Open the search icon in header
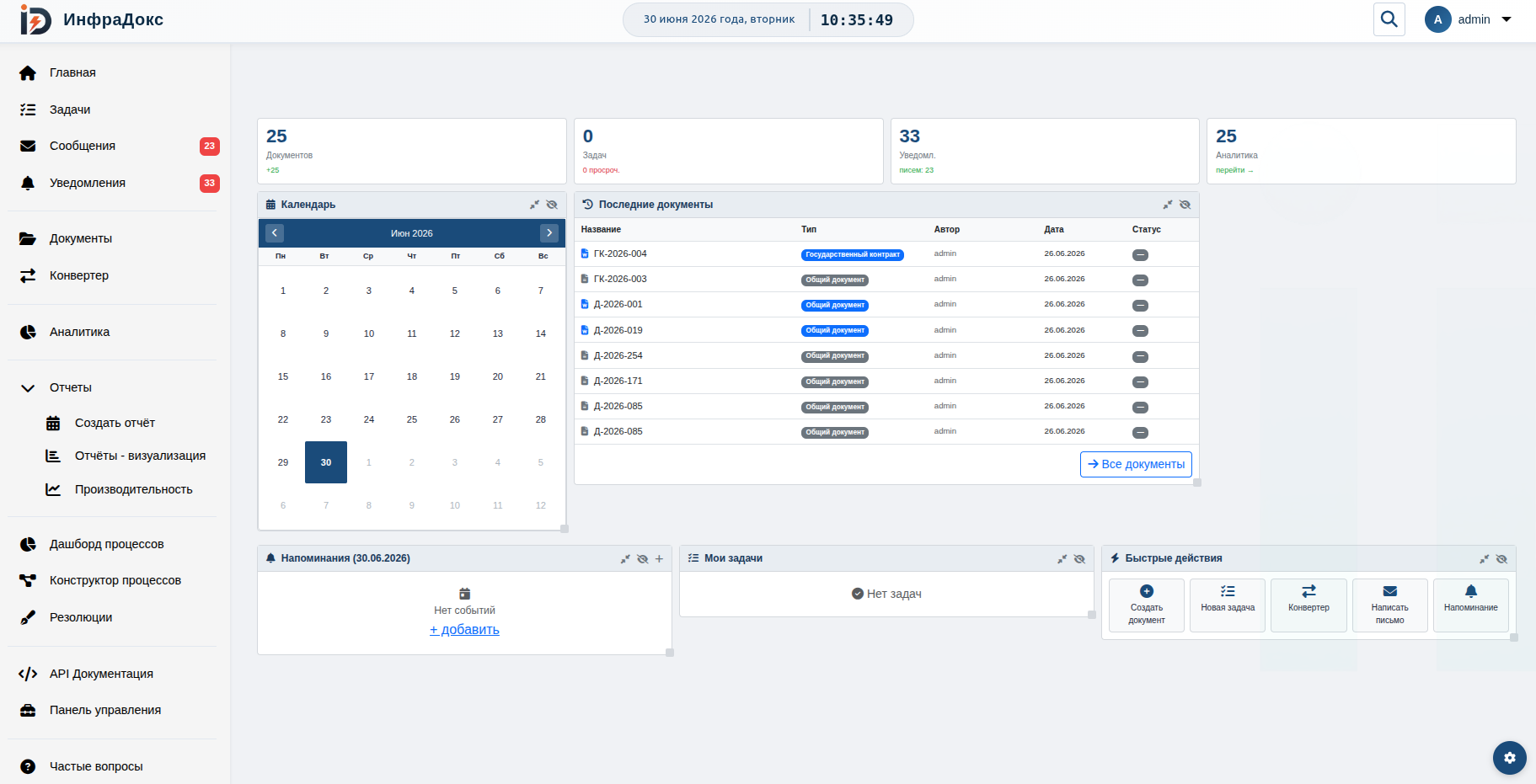The width and height of the screenshot is (1536, 784). [x=1389, y=19]
